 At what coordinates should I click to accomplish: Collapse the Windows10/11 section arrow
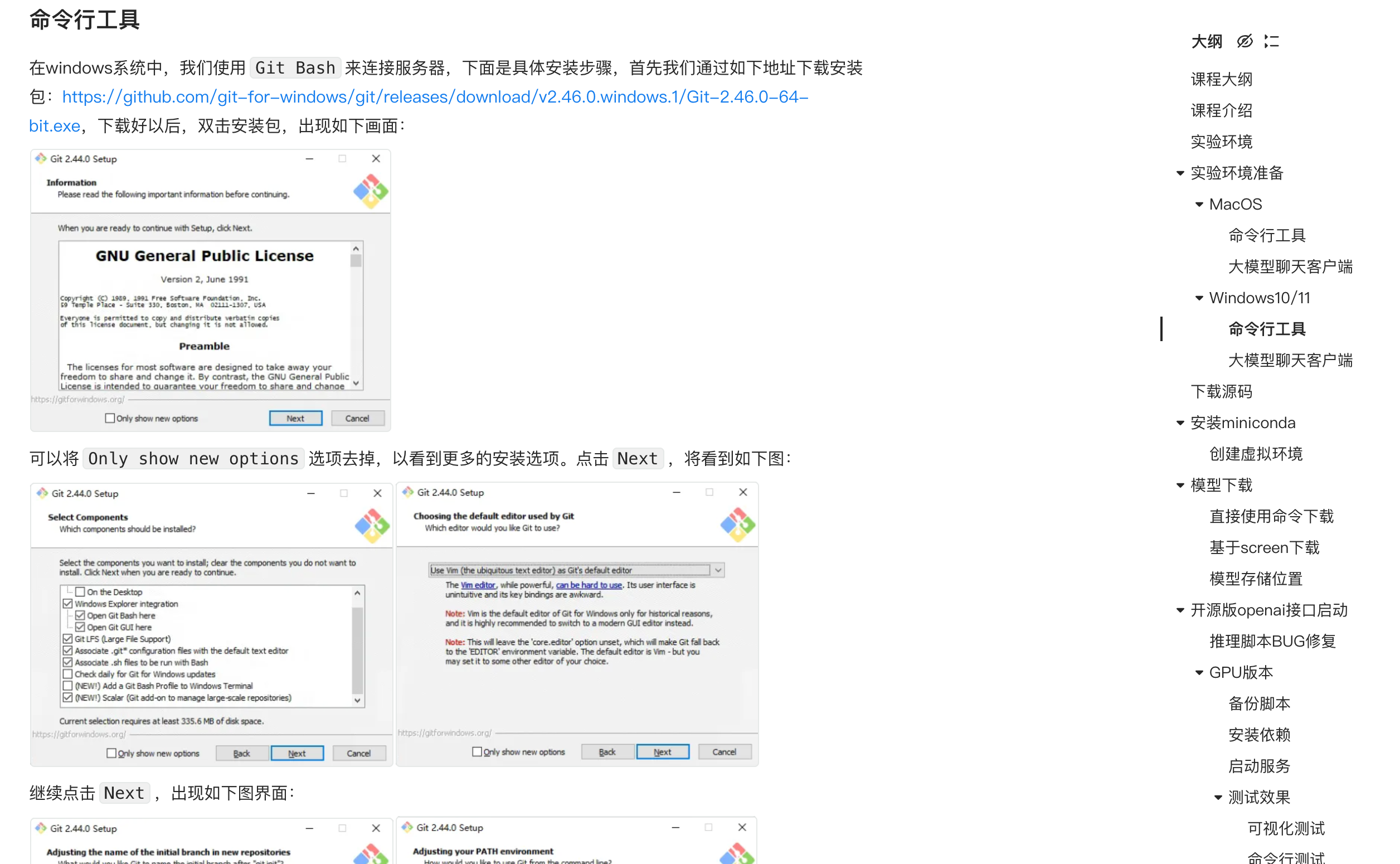pos(1199,298)
